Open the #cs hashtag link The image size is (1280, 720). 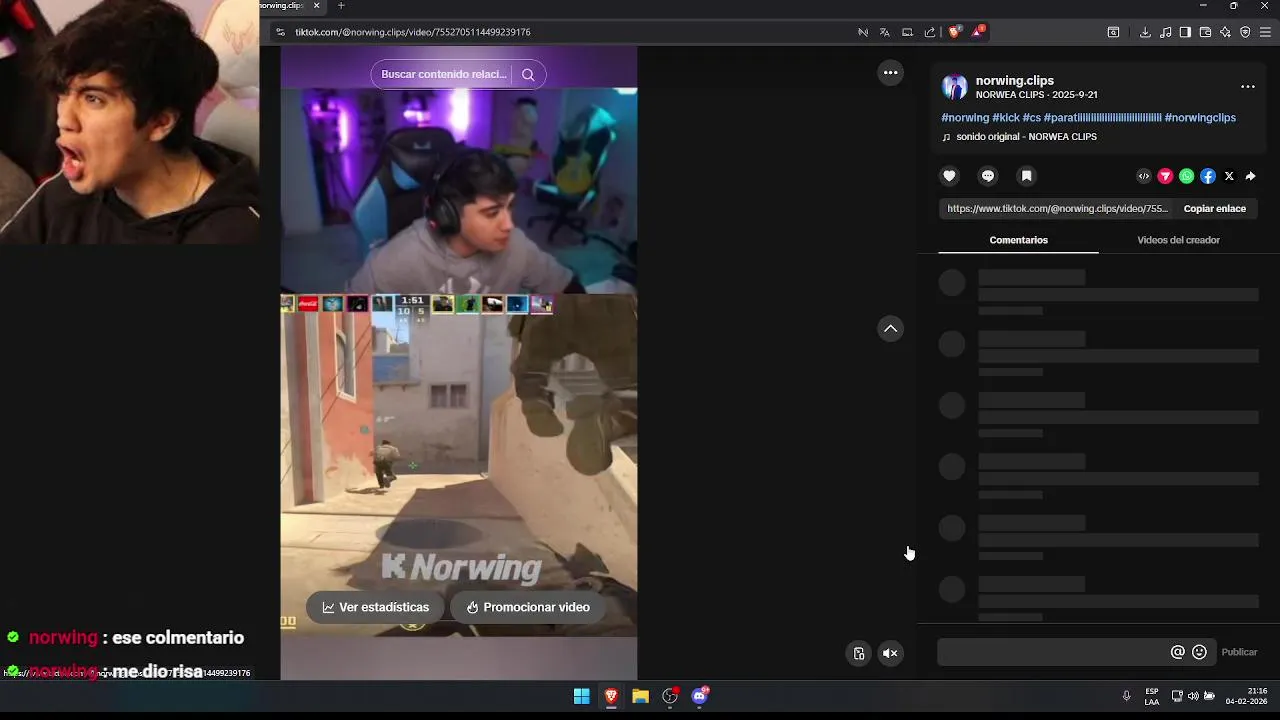pos(1031,117)
